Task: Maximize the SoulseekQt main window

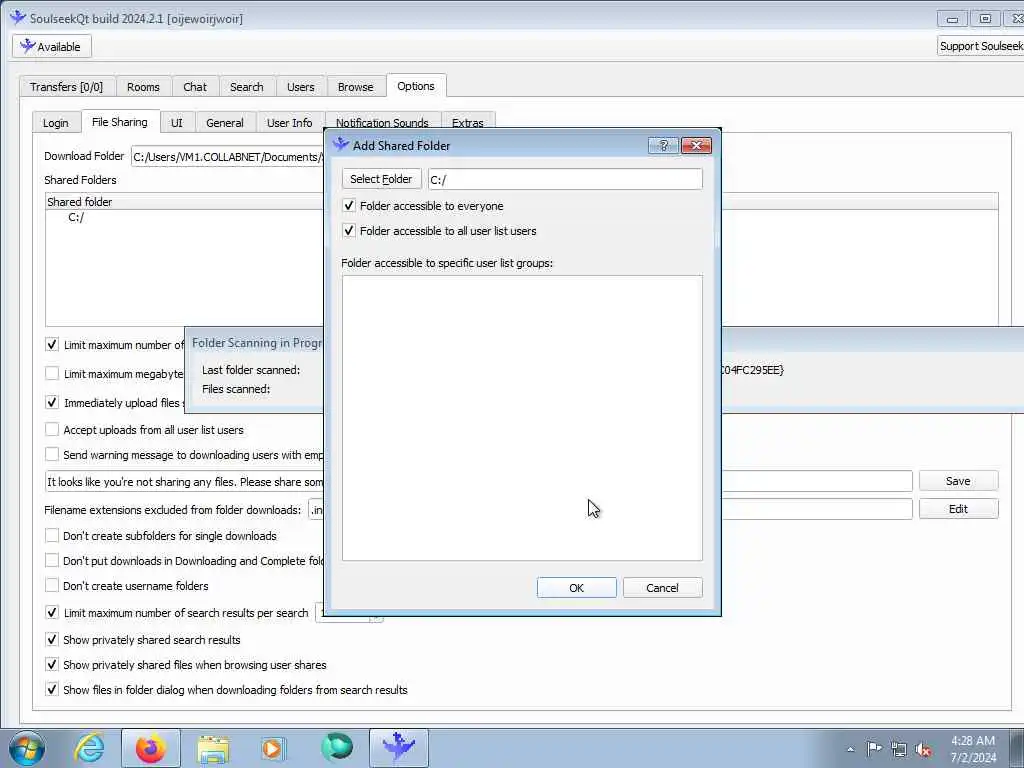Action: click(x=985, y=19)
